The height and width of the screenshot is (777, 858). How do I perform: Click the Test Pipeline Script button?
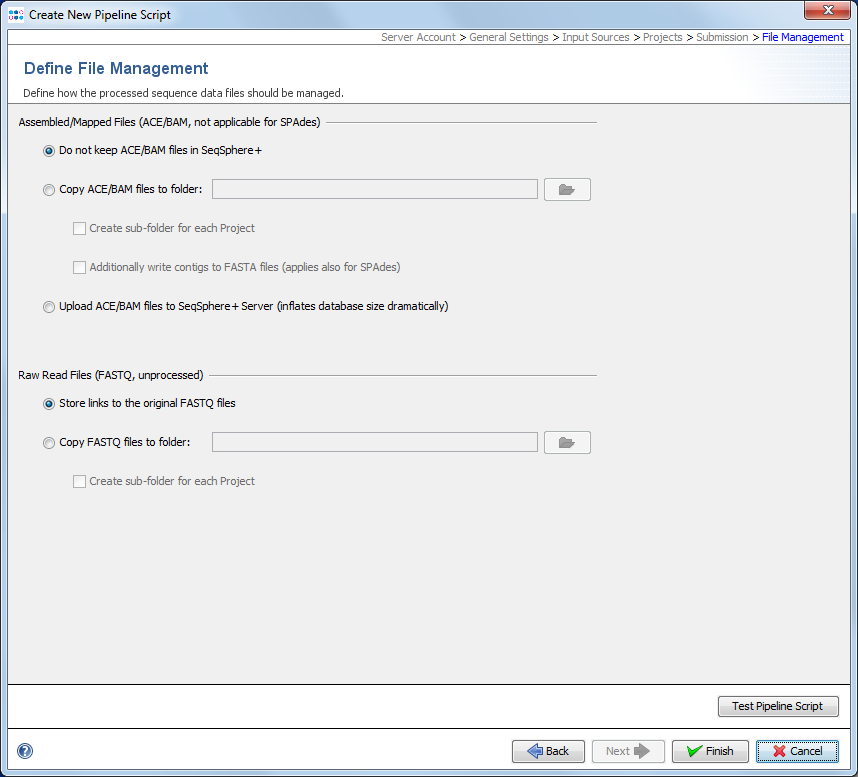[x=778, y=706]
